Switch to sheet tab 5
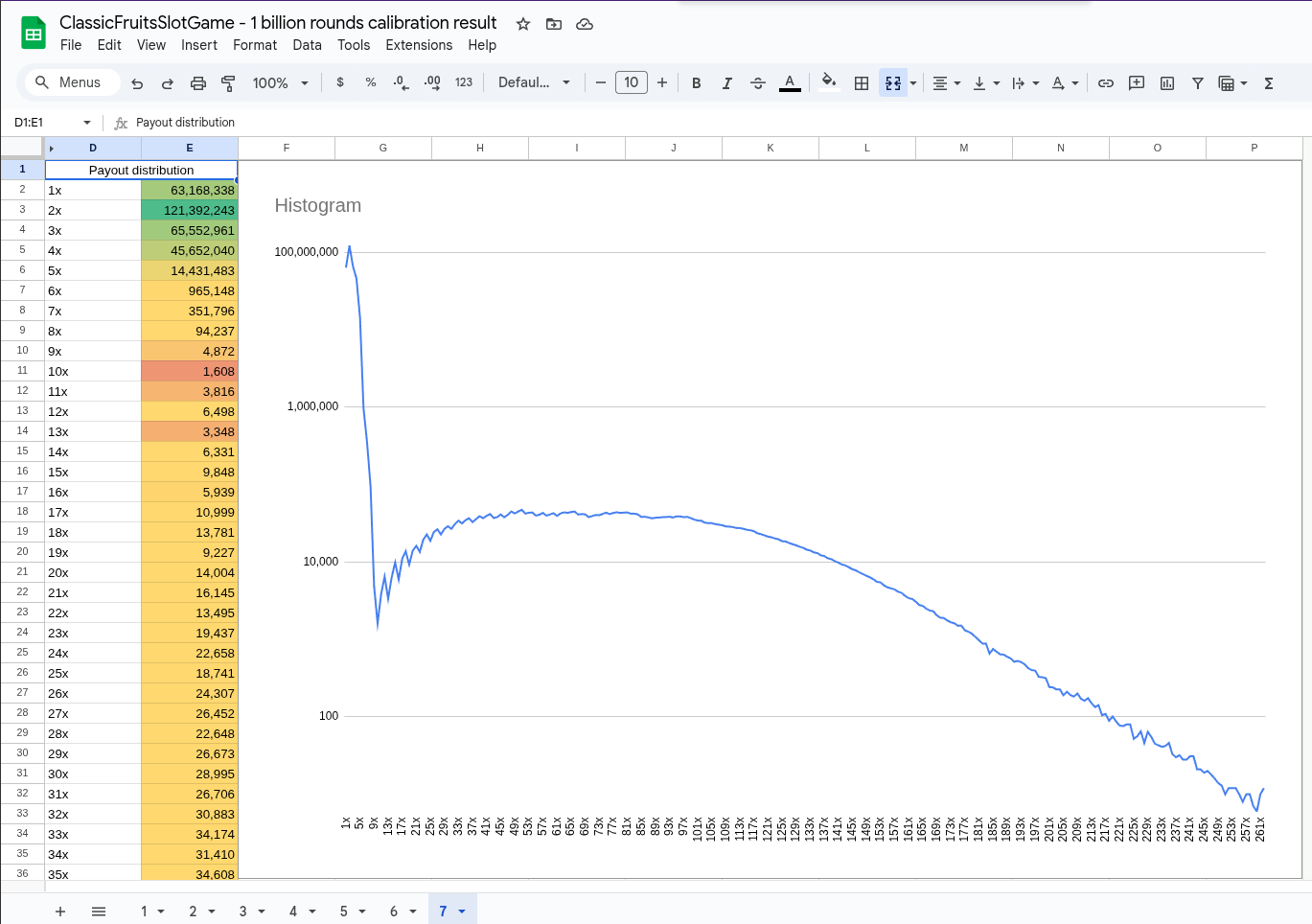Viewport: 1312px width, 924px height. pos(343,912)
